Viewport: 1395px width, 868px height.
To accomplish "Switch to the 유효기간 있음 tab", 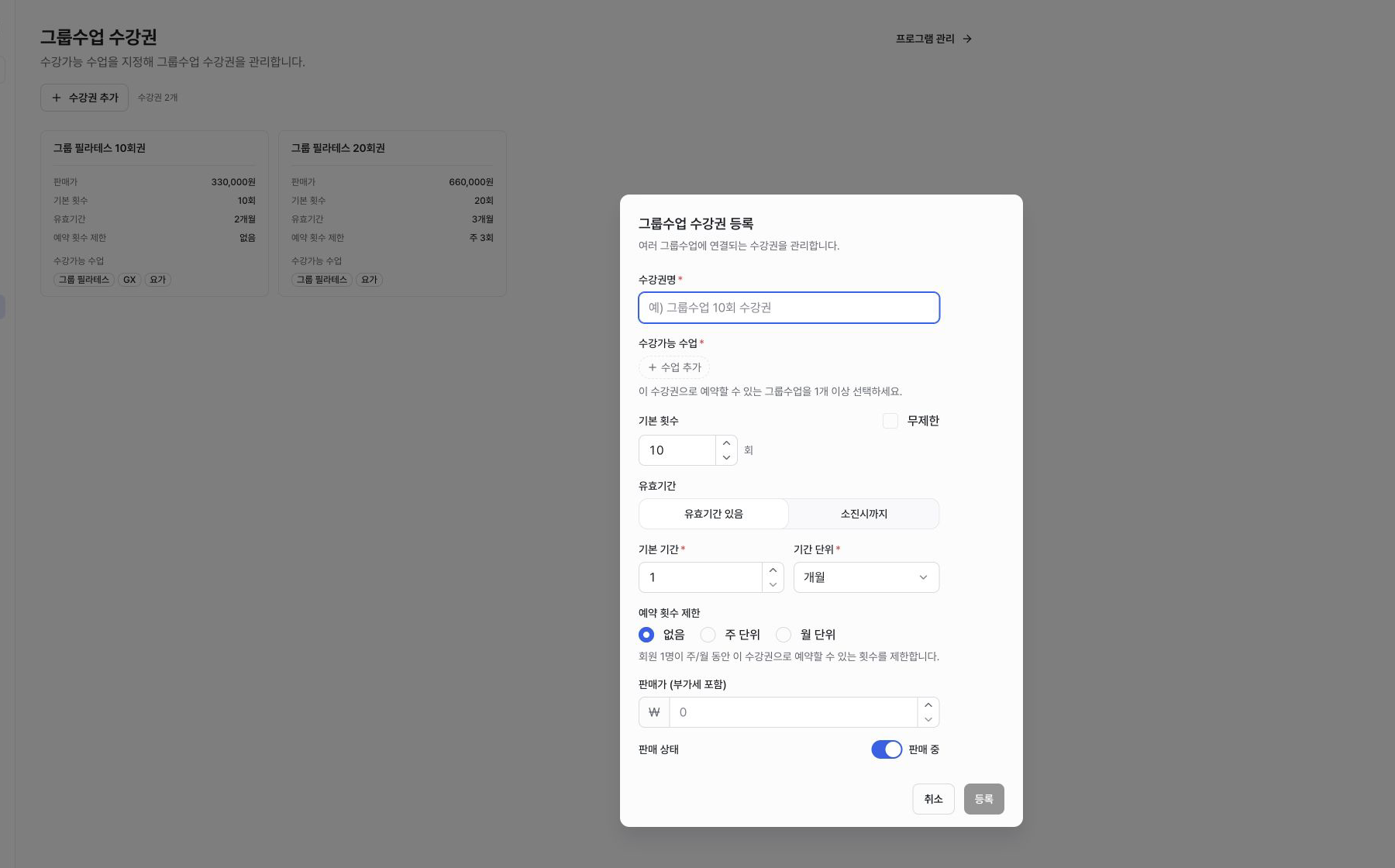I will tap(714, 514).
